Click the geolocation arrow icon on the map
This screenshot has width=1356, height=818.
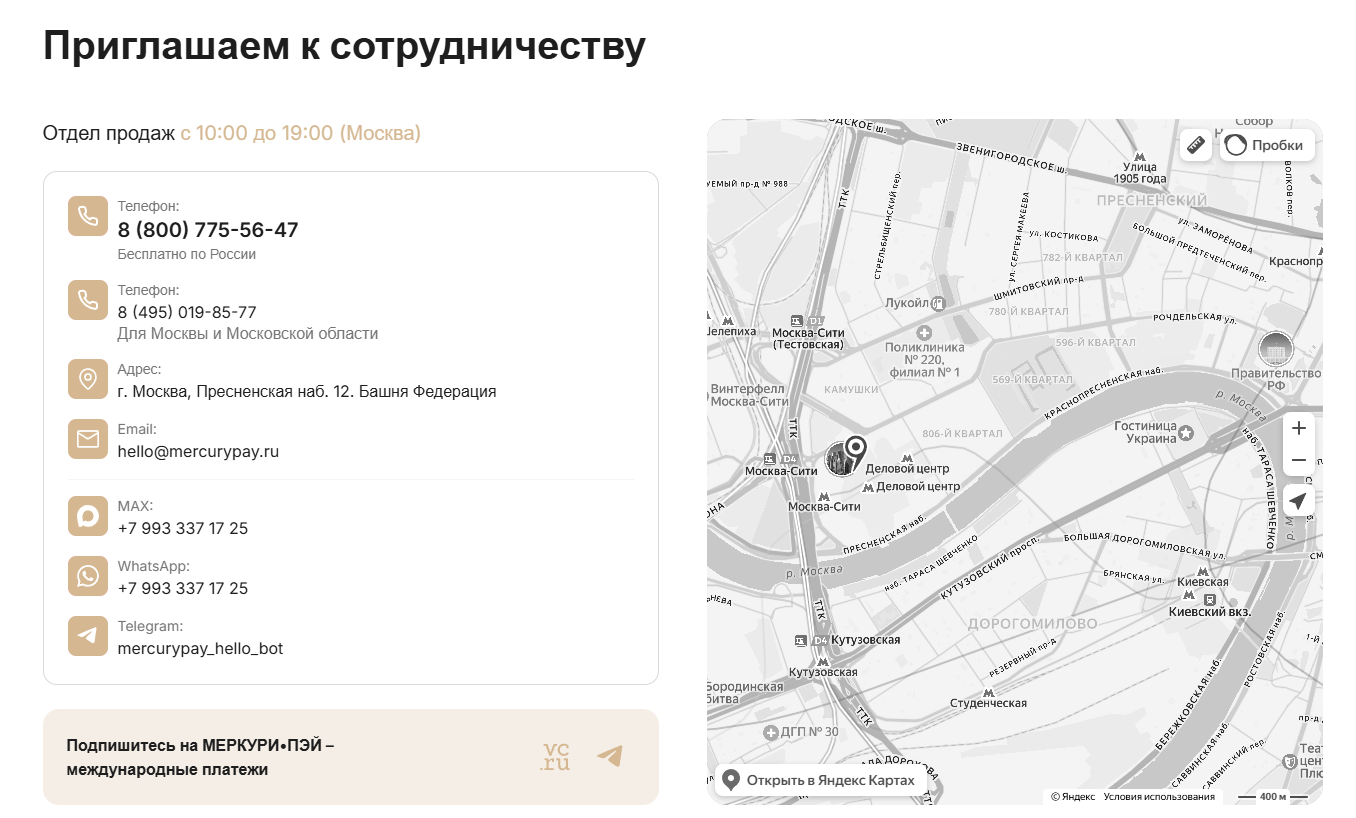[x=1298, y=501]
